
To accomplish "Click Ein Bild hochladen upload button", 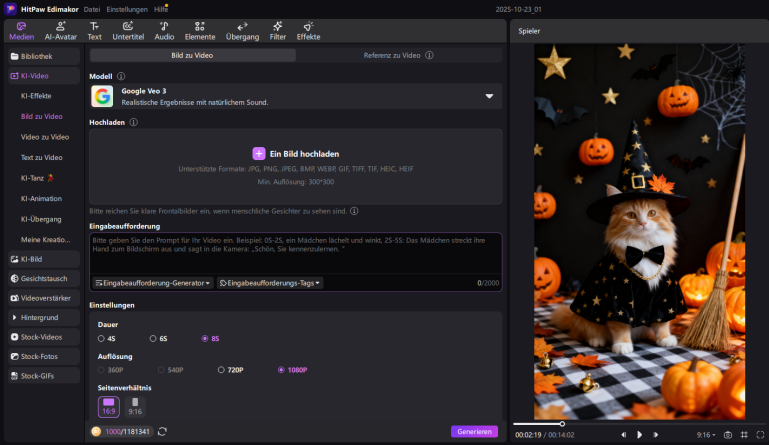I will 296,153.
